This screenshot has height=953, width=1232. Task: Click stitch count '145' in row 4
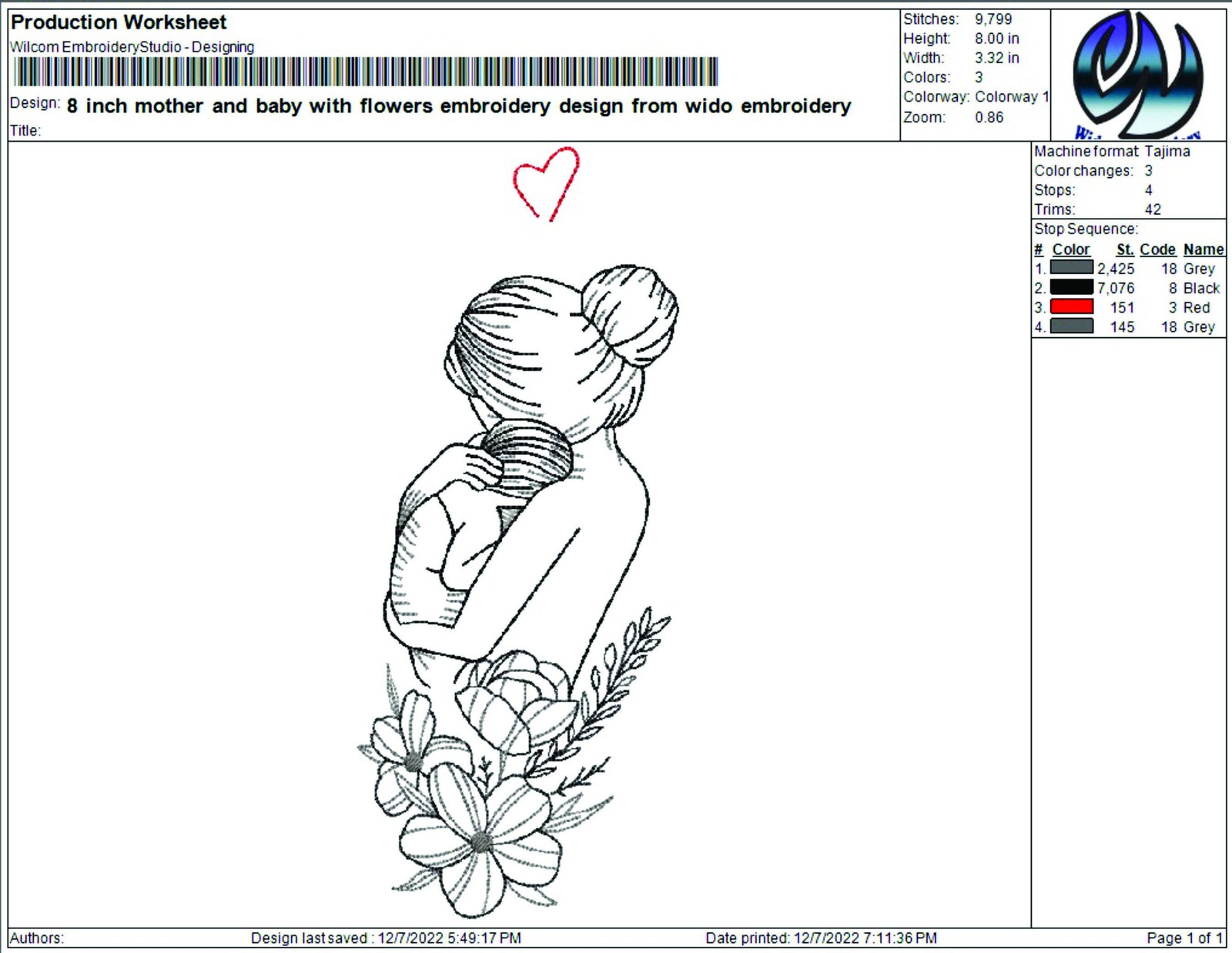click(x=1122, y=327)
